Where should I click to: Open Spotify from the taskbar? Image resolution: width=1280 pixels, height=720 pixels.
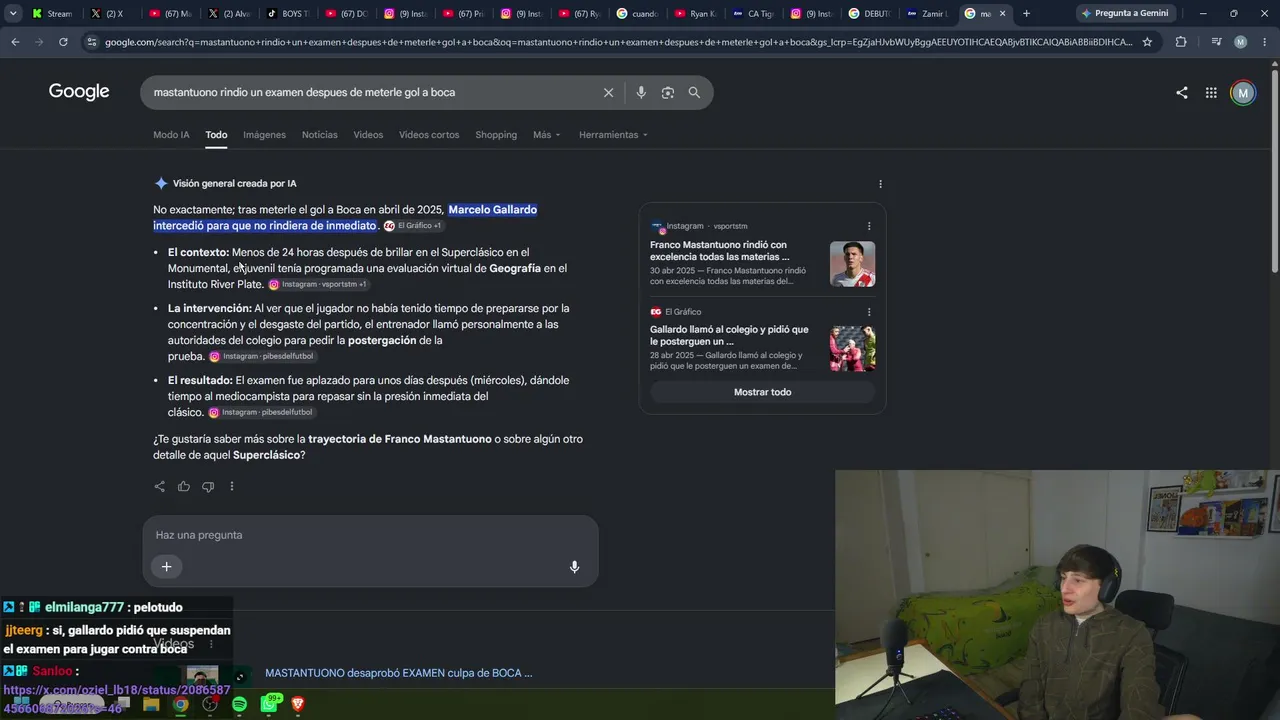pyautogui.click(x=239, y=704)
